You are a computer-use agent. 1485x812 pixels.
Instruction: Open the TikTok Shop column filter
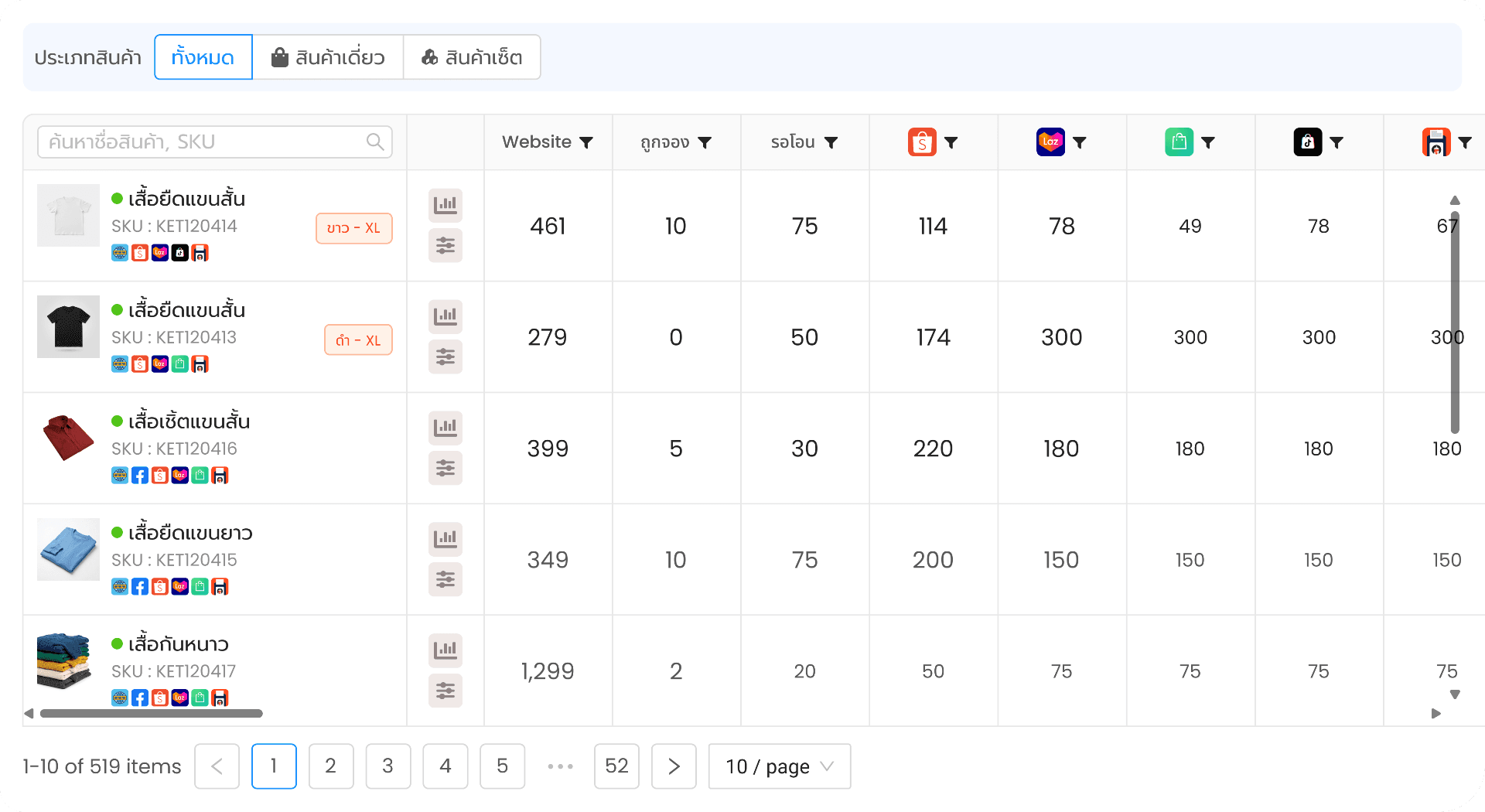point(1339,142)
